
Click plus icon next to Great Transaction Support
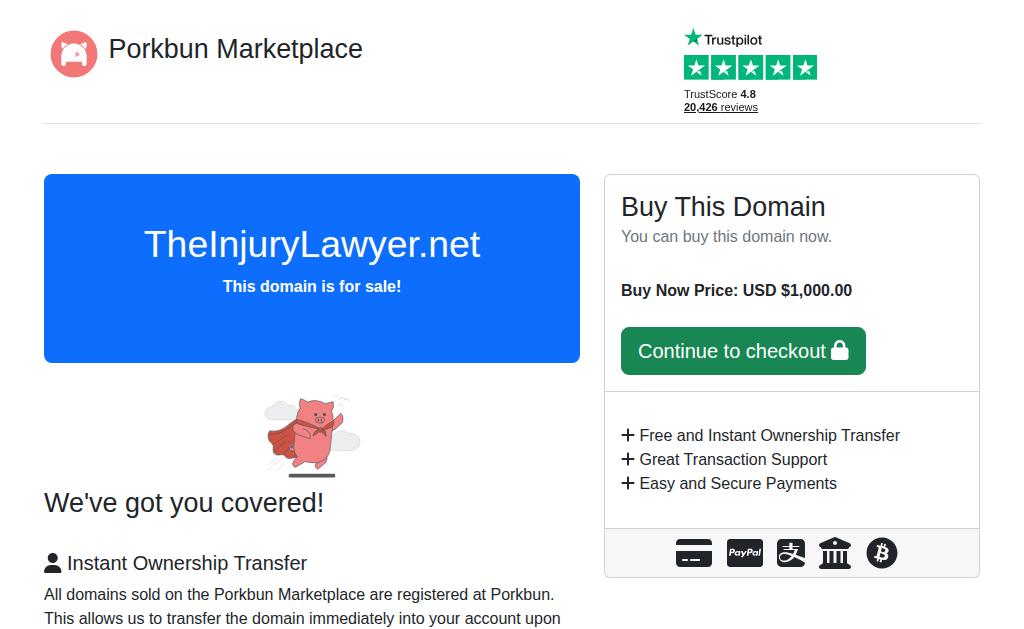[x=628, y=459]
